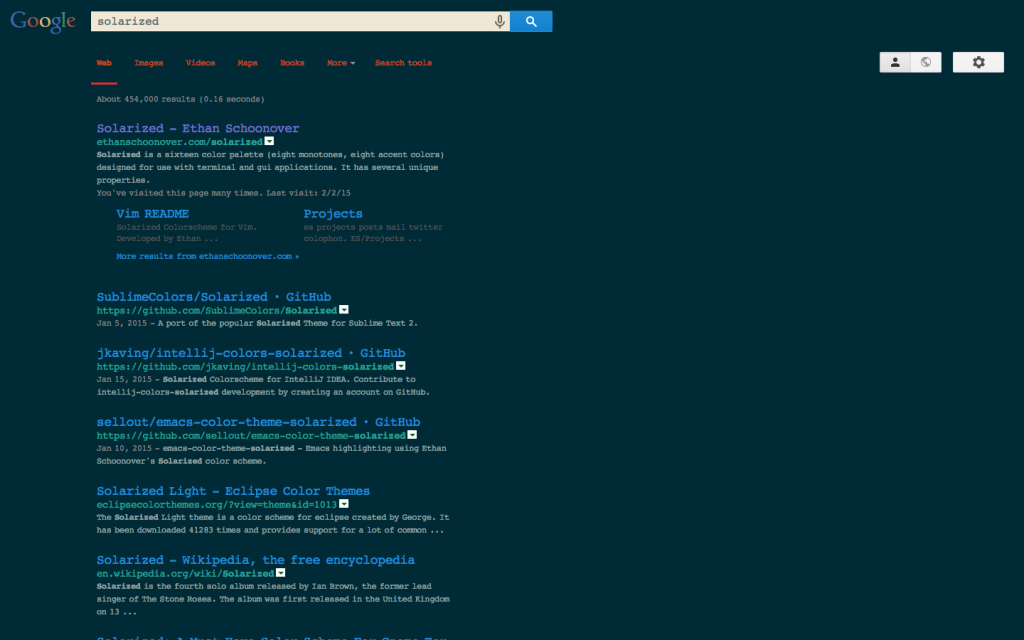The height and width of the screenshot is (640, 1024).
Task: Expand arrow next to SublimeColors GitHub URL
Action: (x=344, y=310)
